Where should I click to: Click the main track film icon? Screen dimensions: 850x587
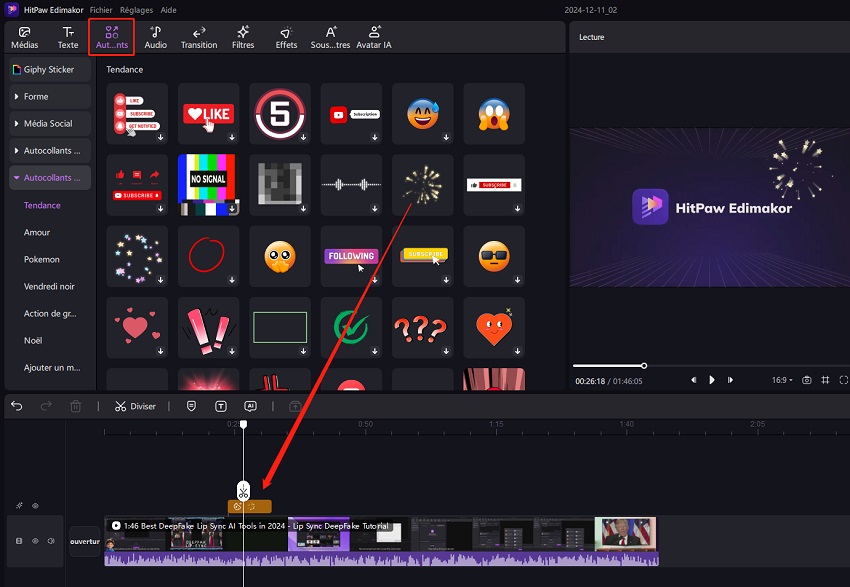(19, 541)
